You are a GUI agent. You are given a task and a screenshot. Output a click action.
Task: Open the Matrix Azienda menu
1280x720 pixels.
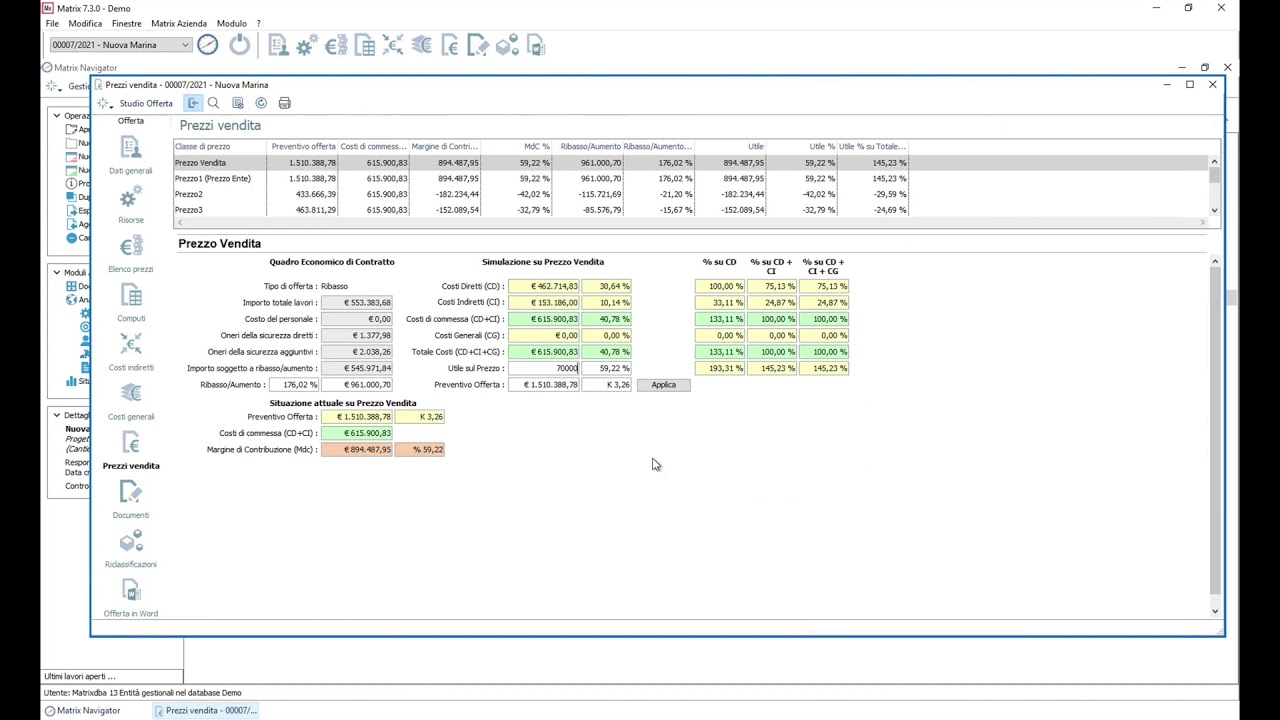tap(179, 23)
